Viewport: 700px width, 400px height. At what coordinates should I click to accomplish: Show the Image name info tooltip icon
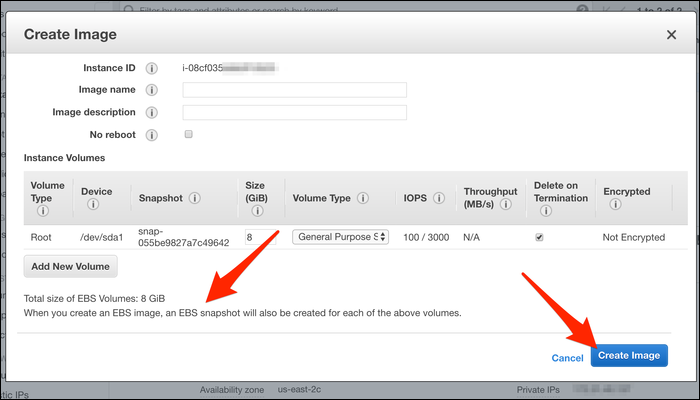(x=152, y=90)
